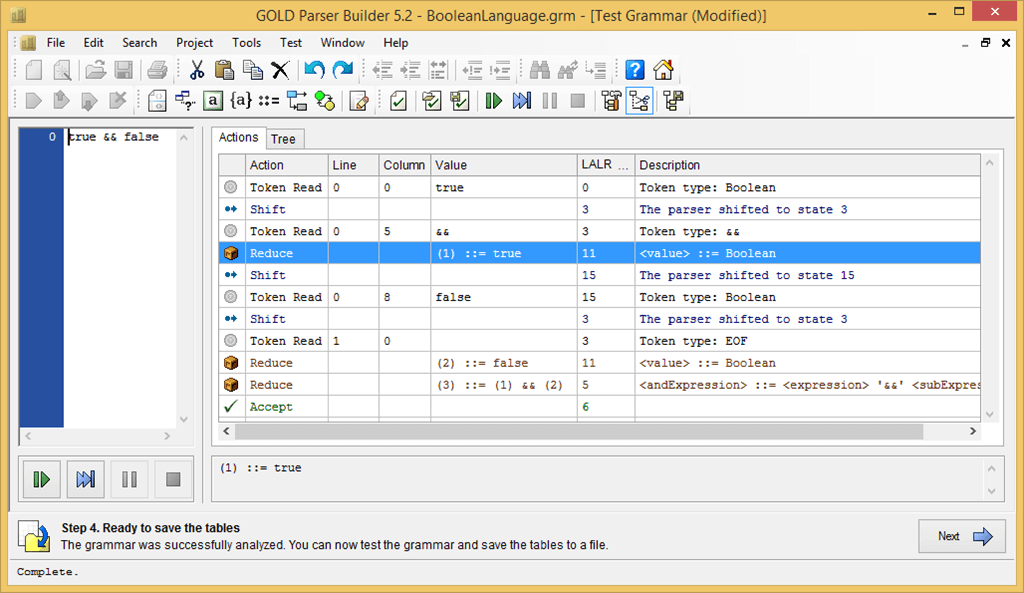Click the Undo arrow icon

click(315, 70)
